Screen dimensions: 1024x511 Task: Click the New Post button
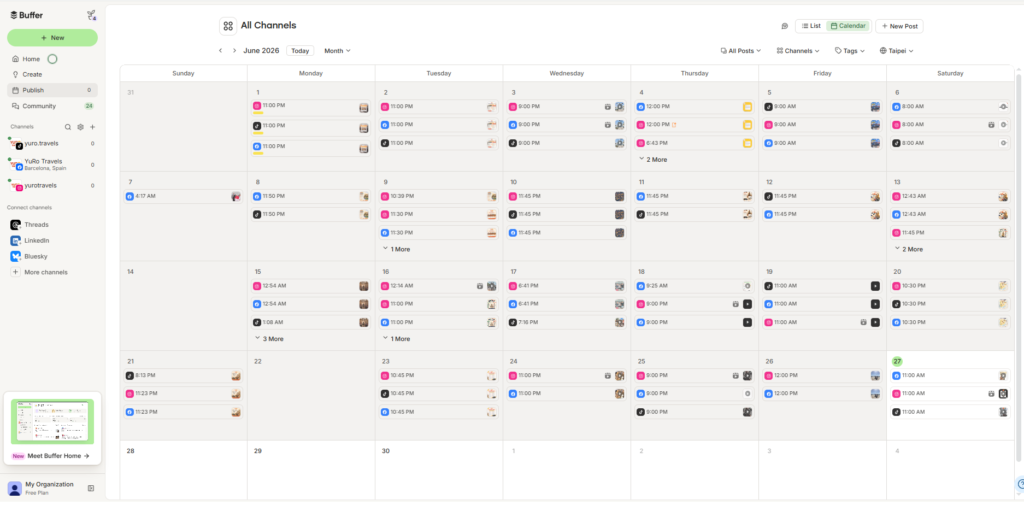point(899,26)
